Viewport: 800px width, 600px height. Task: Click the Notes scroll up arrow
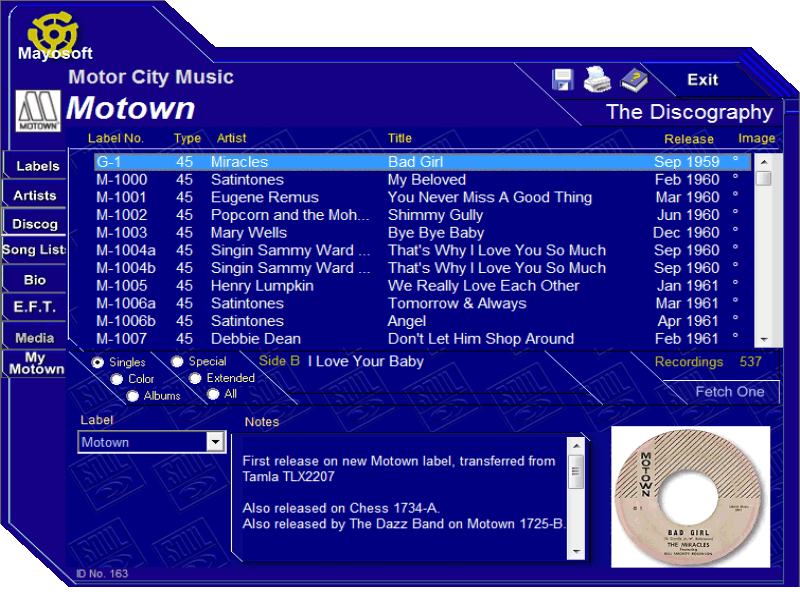(x=576, y=446)
